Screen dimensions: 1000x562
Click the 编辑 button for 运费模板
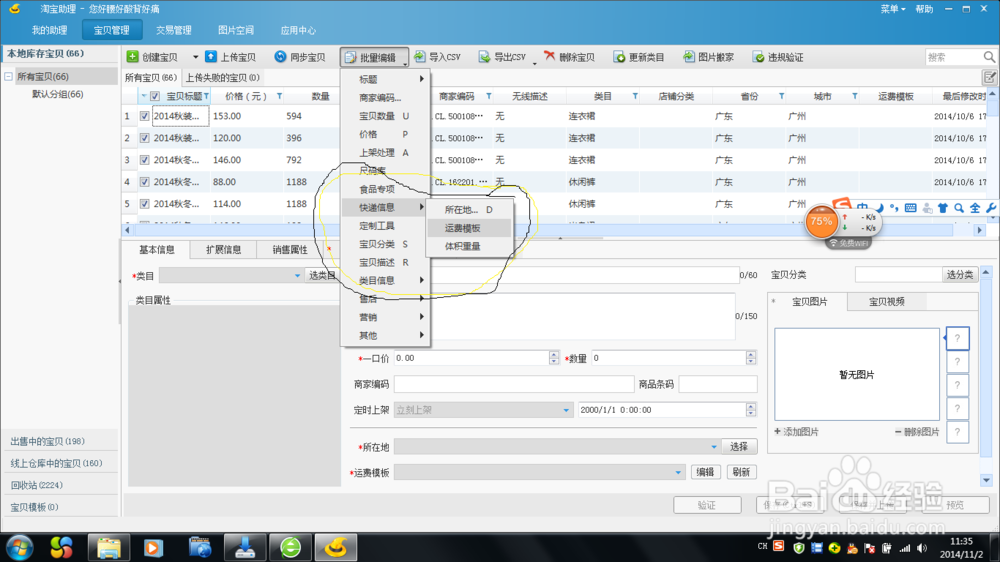click(x=705, y=472)
